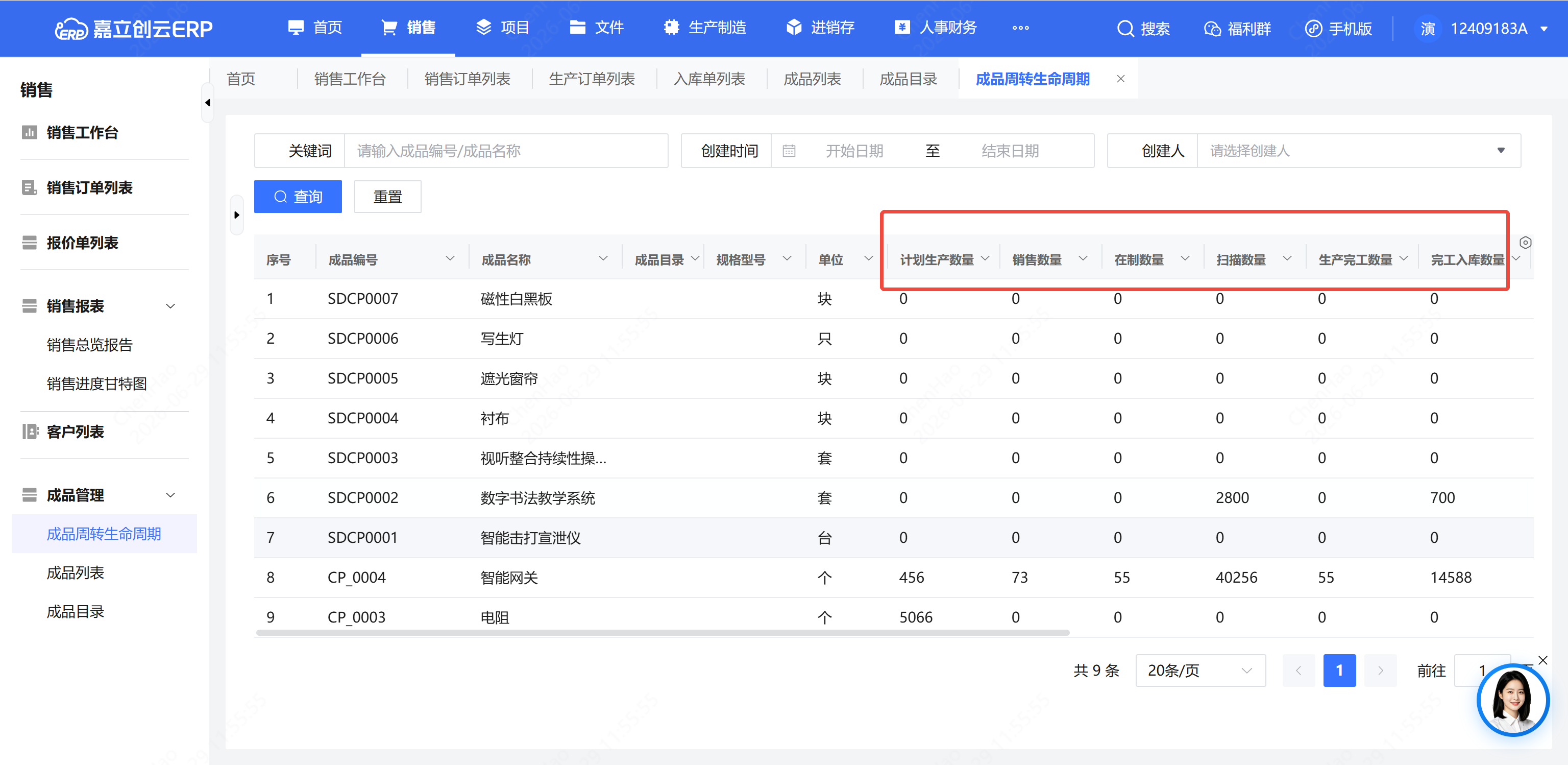The image size is (1568, 765).
Task: Open the 成品编号 column filter chevron
Action: pyautogui.click(x=450, y=258)
